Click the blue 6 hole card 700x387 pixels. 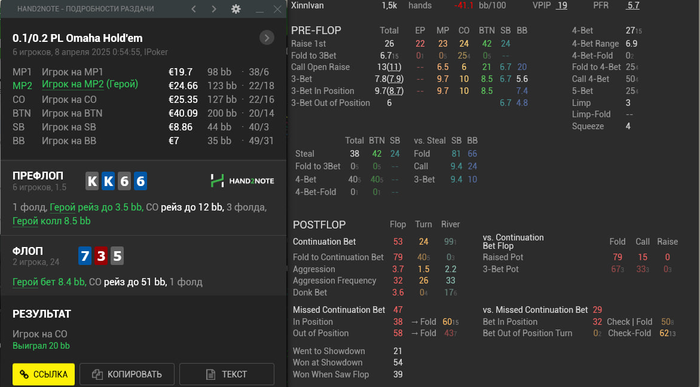140,181
